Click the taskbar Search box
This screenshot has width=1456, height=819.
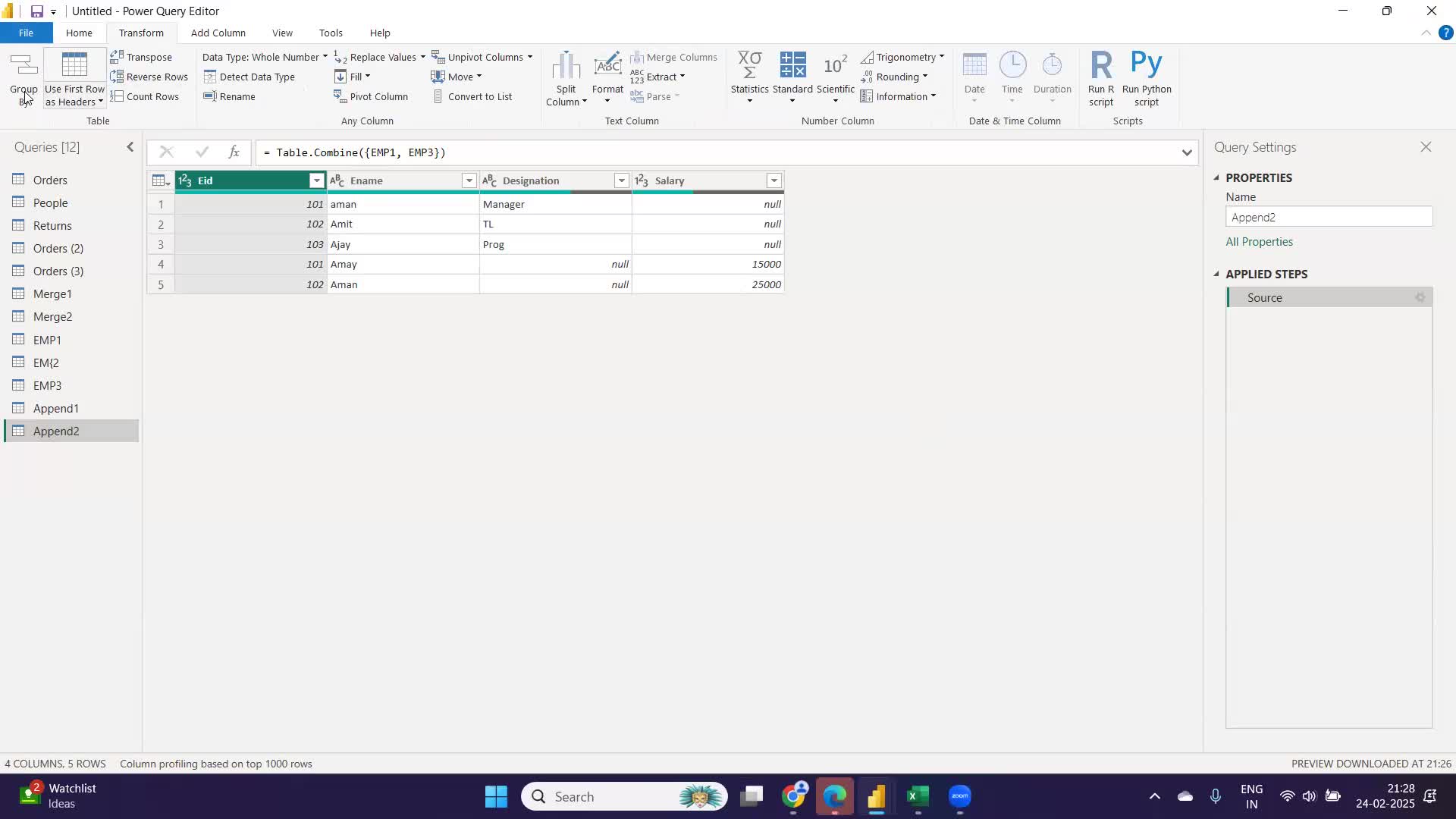pos(624,796)
